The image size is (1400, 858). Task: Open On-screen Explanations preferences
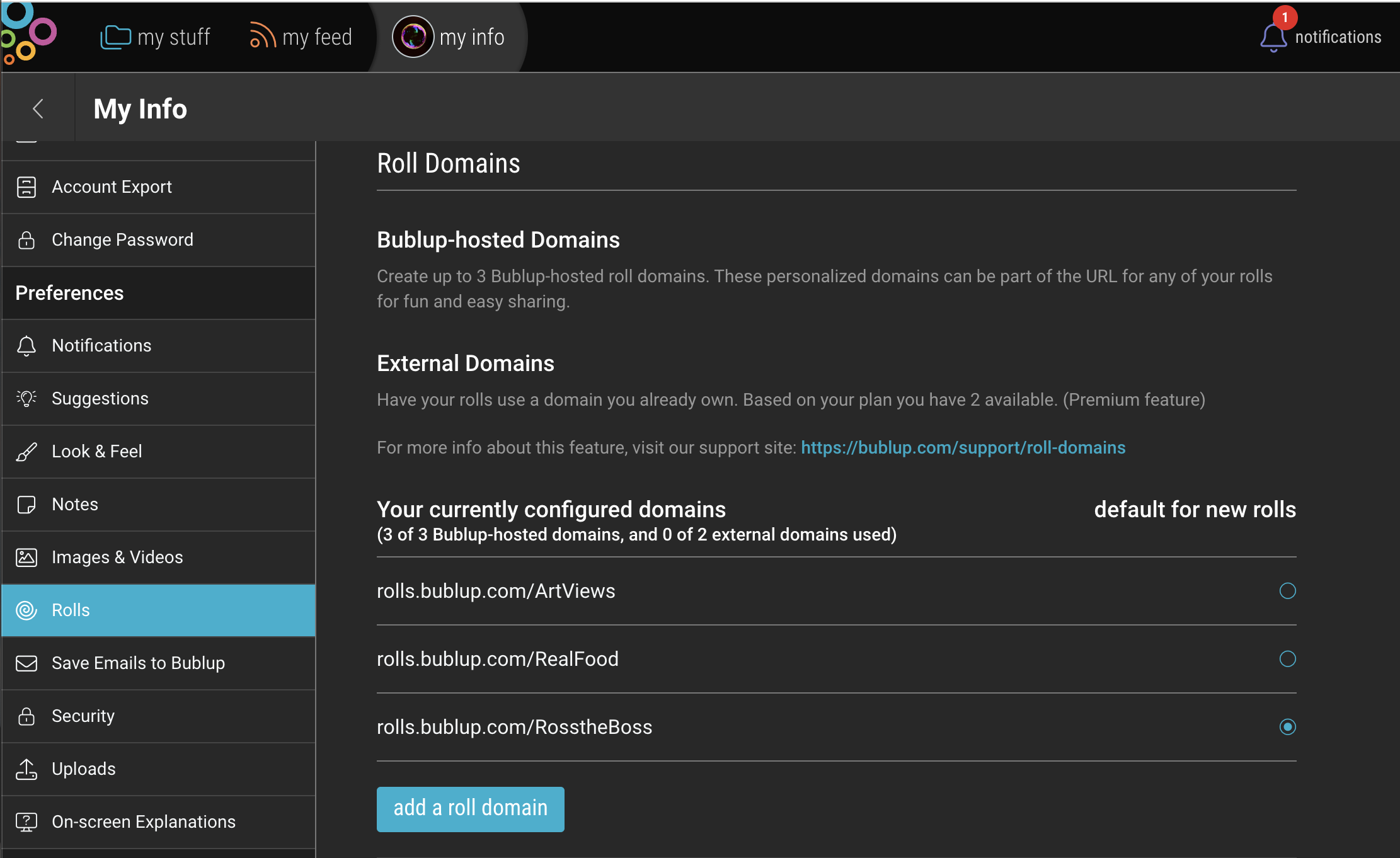pos(159,822)
